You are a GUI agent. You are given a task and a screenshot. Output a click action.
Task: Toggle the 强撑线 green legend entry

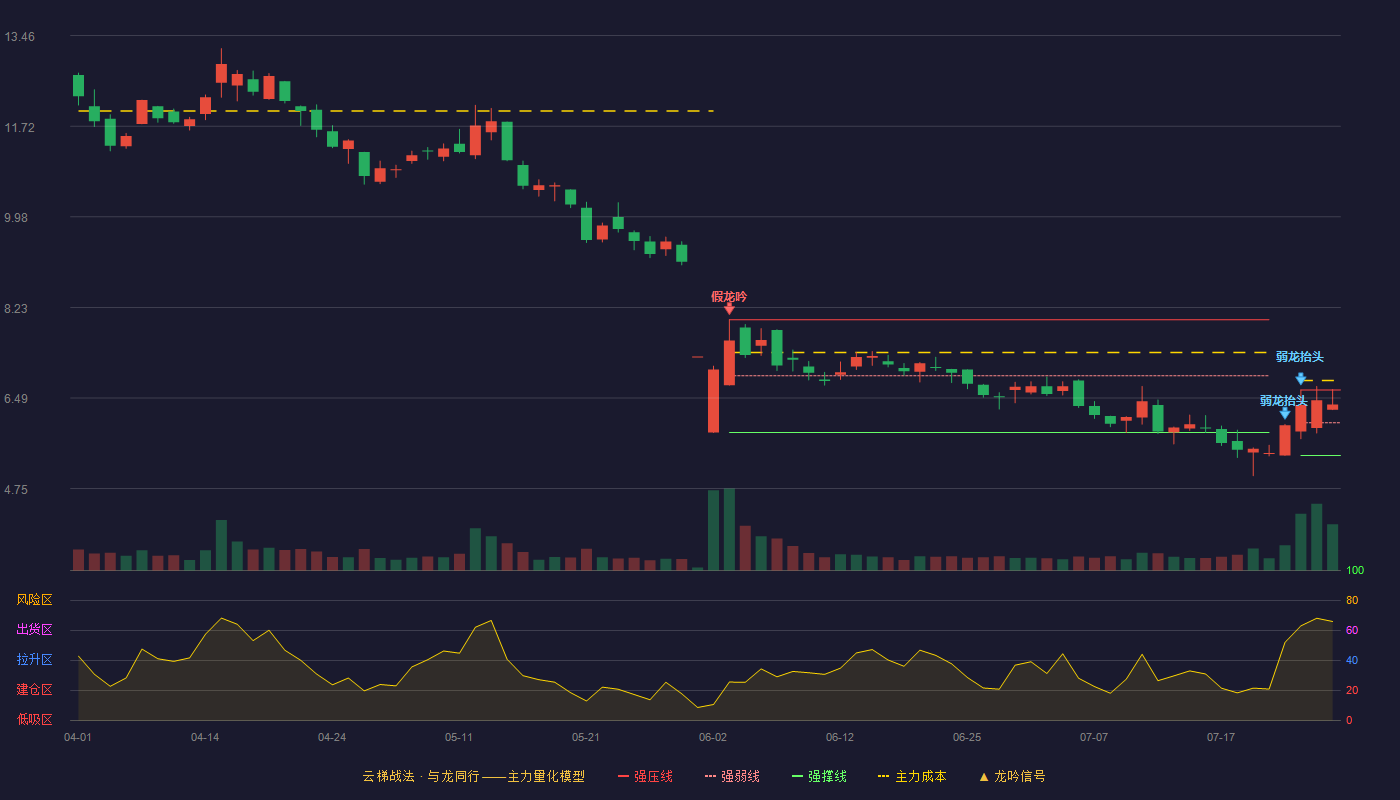pos(819,776)
